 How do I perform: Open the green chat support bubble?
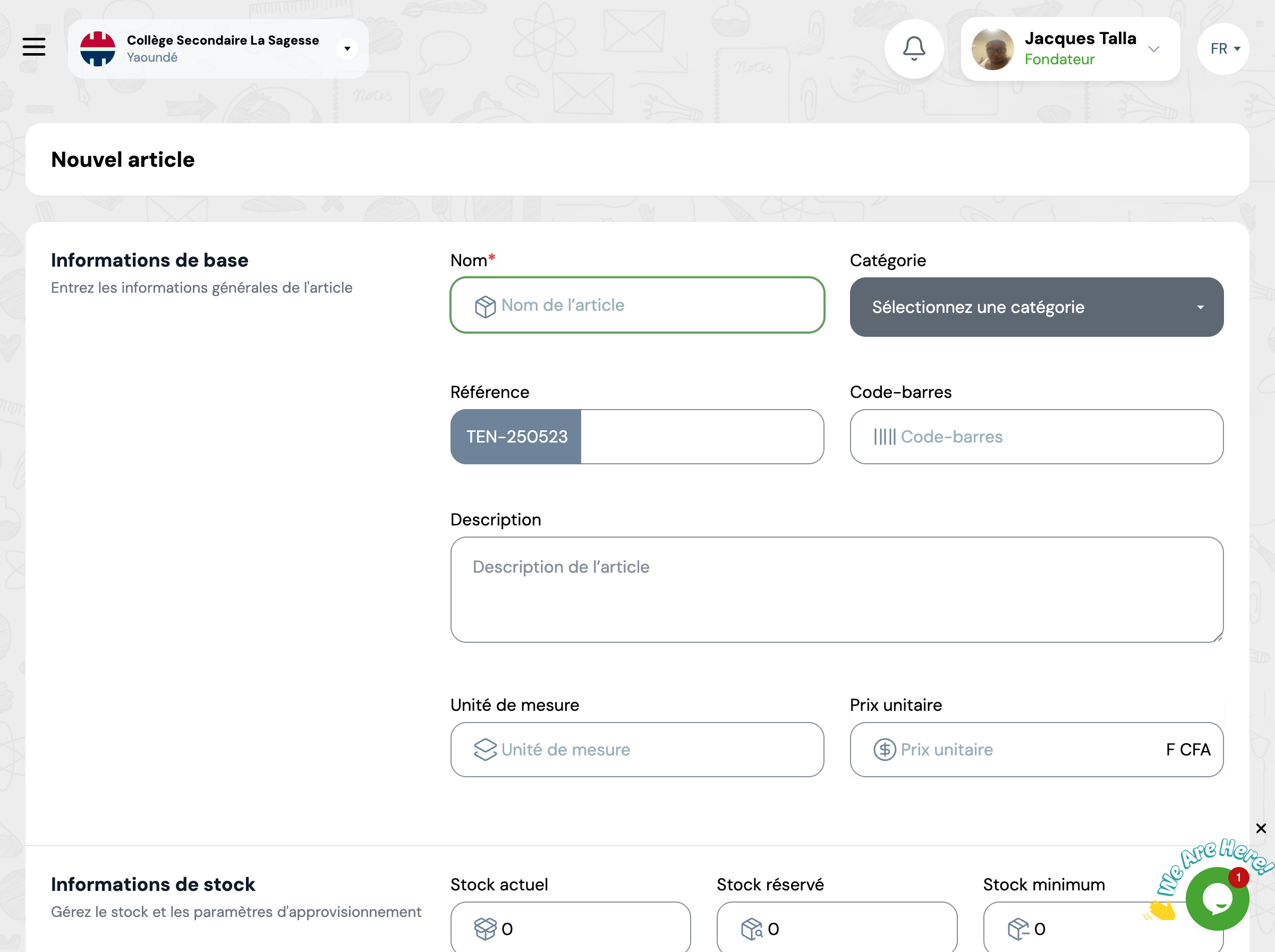pos(1217,898)
